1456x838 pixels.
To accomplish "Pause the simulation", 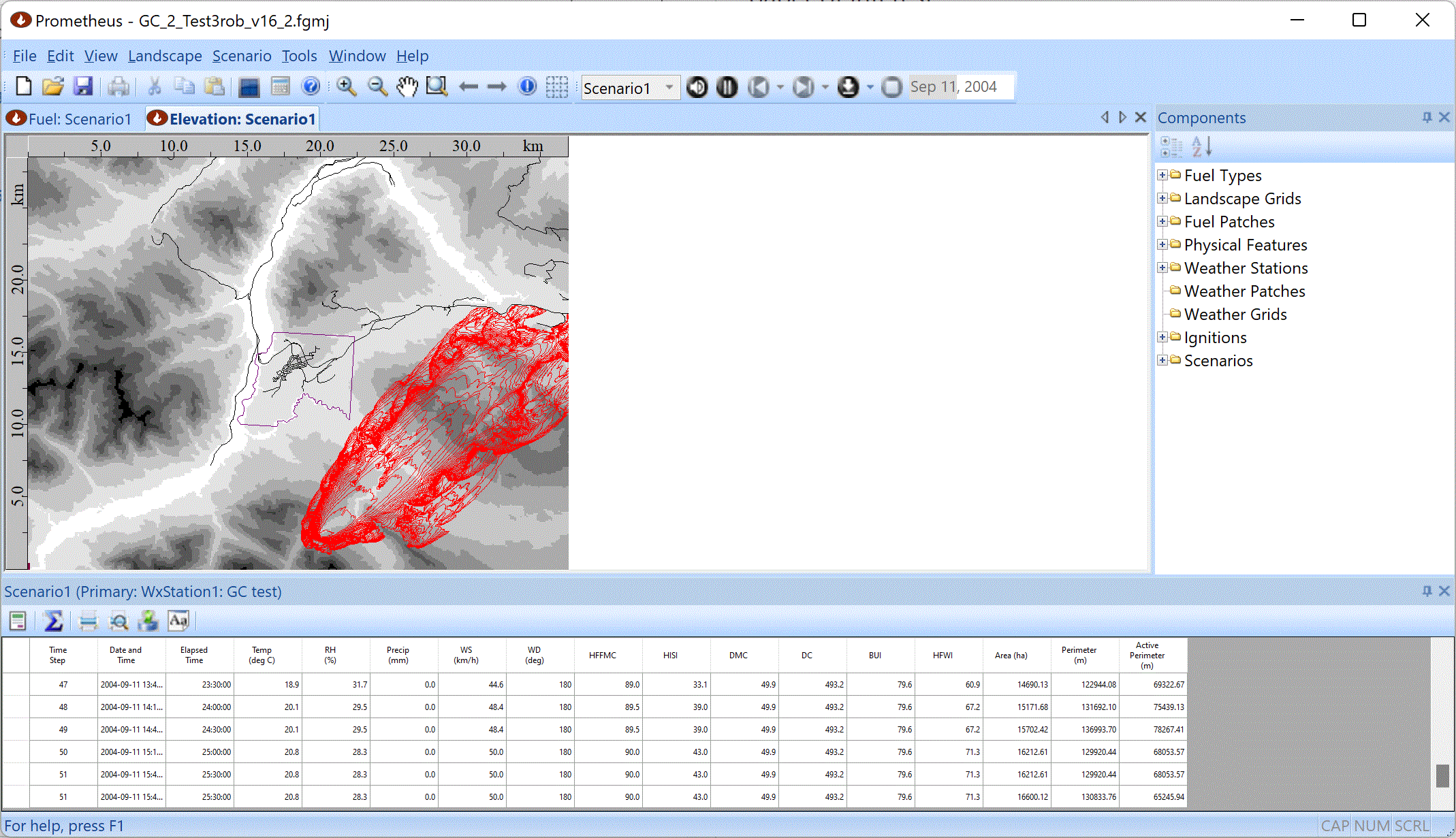I will pos(727,87).
